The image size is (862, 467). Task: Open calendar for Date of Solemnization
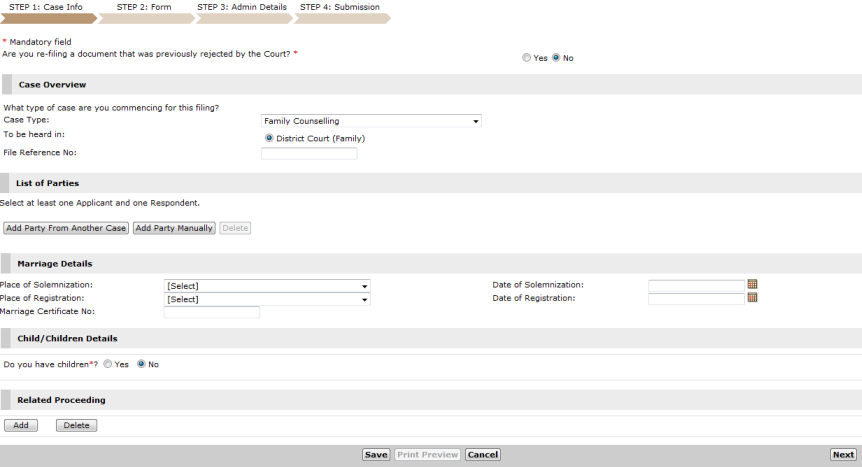point(752,285)
